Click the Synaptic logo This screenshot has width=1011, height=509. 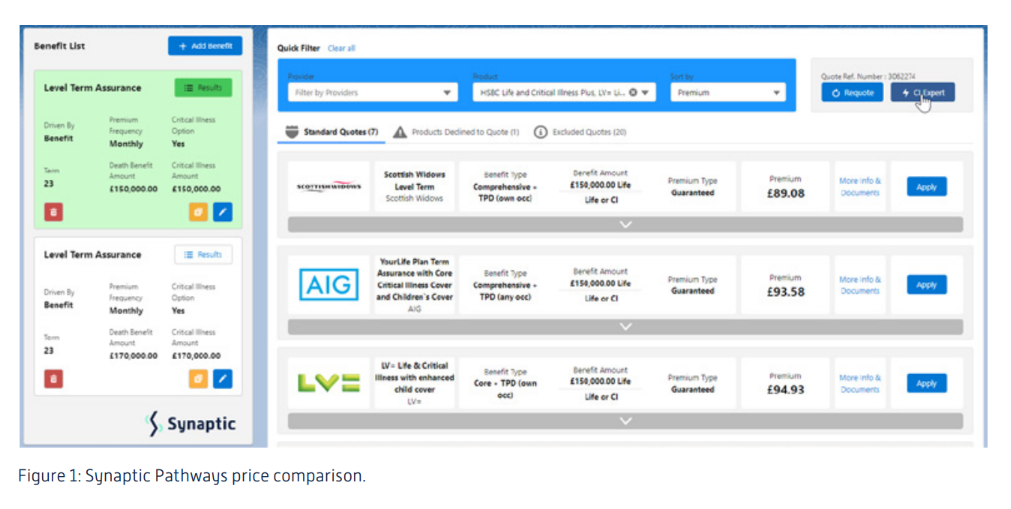click(x=191, y=424)
